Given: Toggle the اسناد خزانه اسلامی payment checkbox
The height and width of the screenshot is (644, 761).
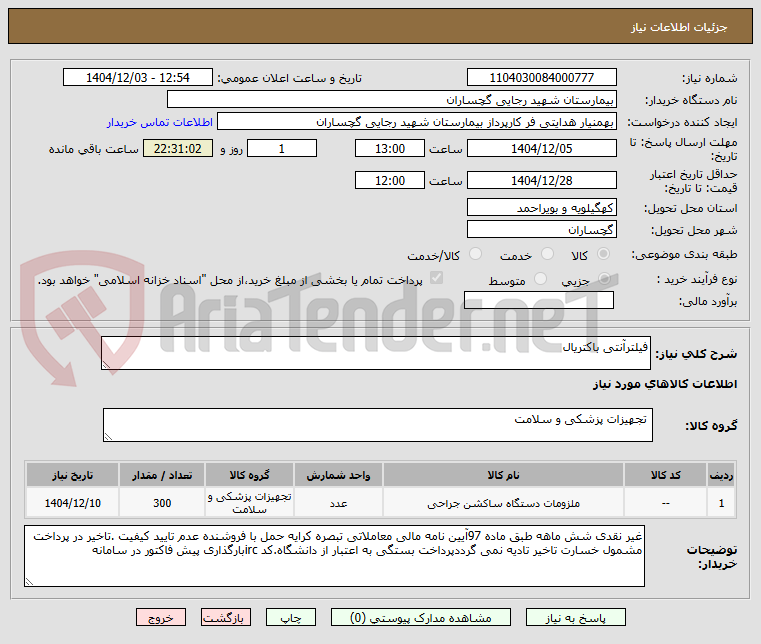Looking at the screenshot, I should coord(436,278).
